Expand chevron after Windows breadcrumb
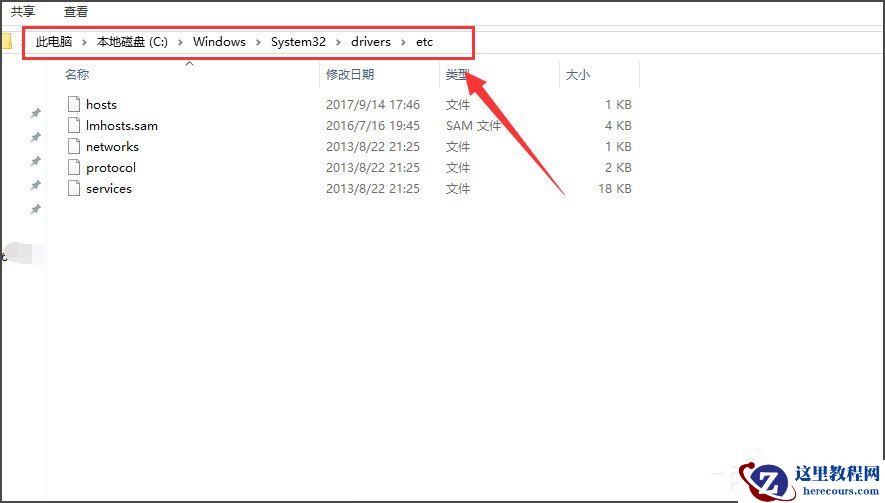Image resolution: width=885 pixels, height=503 pixels. 258,42
